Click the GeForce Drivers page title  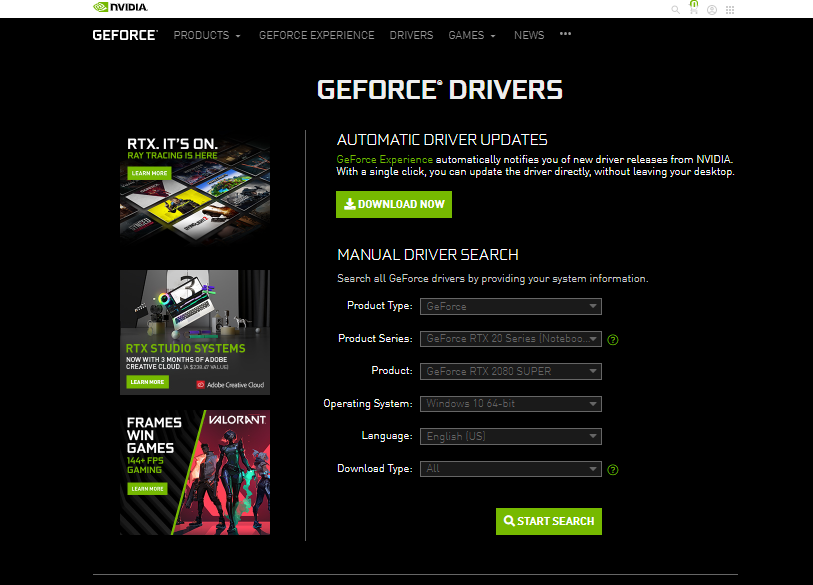click(440, 90)
